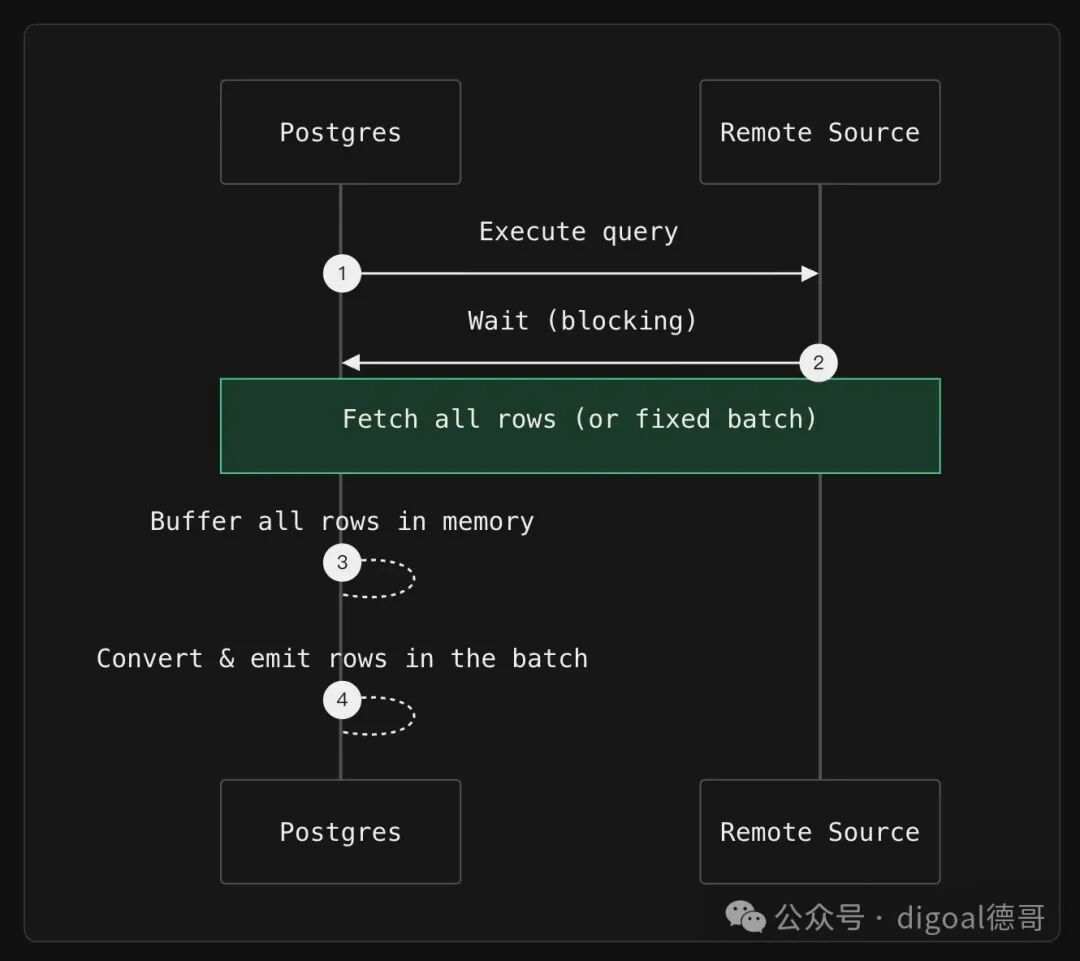Click the bottom Remote Source box
The height and width of the screenshot is (961, 1080).
(x=820, y=831)
